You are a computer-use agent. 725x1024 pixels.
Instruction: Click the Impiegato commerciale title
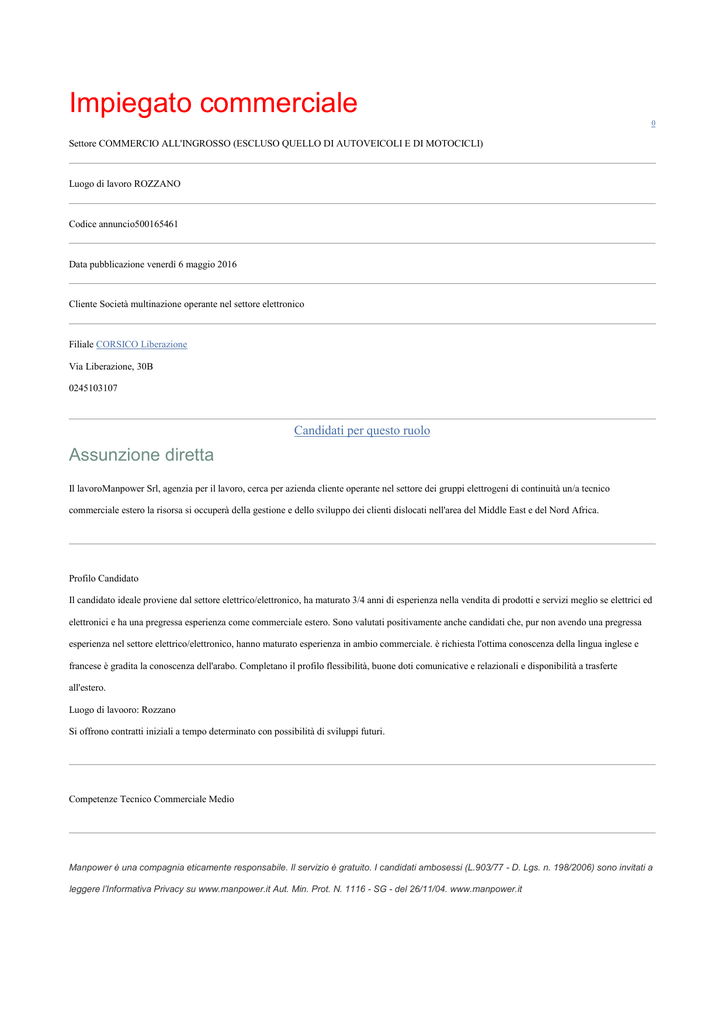pyautogui.click(x=213, y=103)
